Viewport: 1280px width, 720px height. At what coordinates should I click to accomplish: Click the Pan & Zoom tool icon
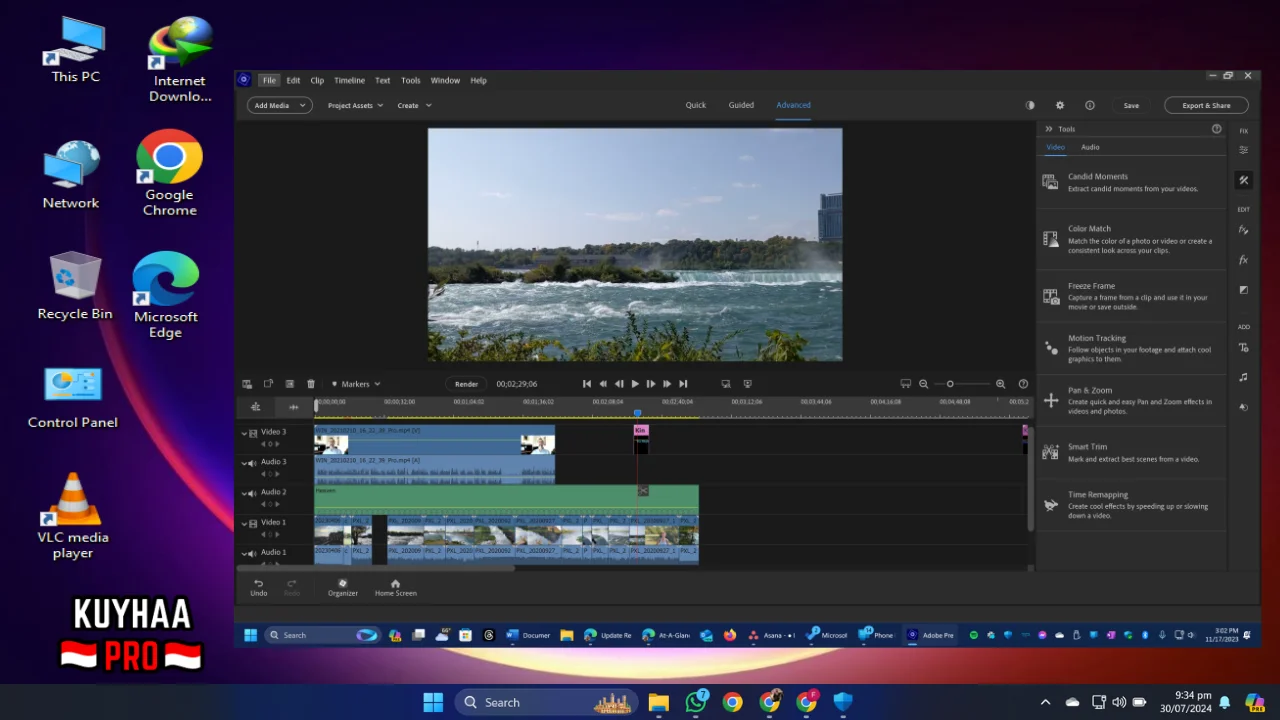(x=1050, y=400)
